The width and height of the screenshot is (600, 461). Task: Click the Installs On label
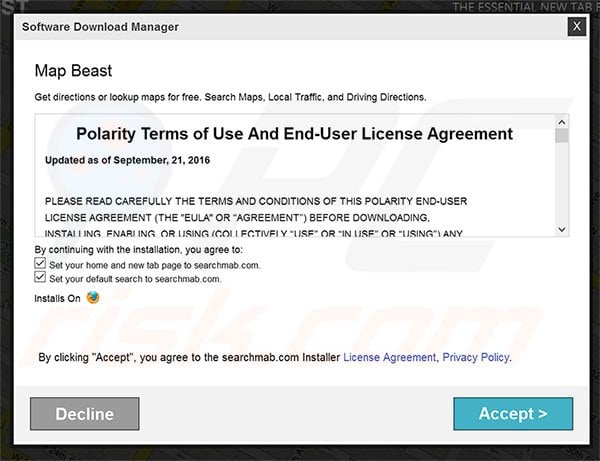click(x=57, y=298)
